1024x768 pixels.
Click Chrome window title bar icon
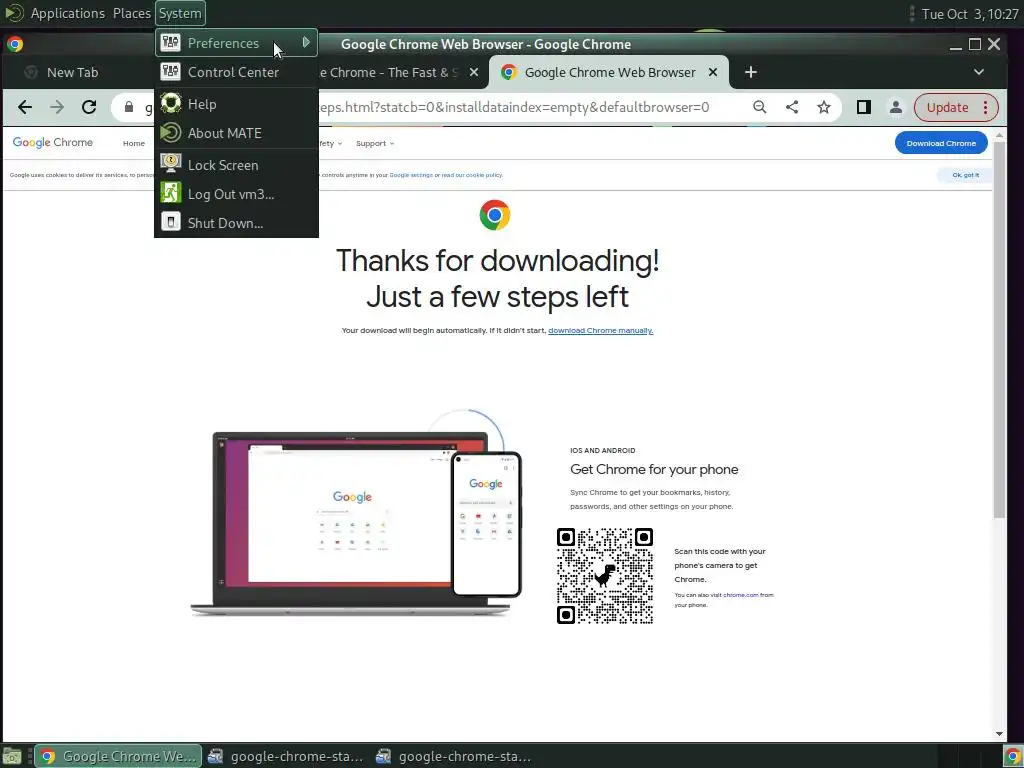15,44
